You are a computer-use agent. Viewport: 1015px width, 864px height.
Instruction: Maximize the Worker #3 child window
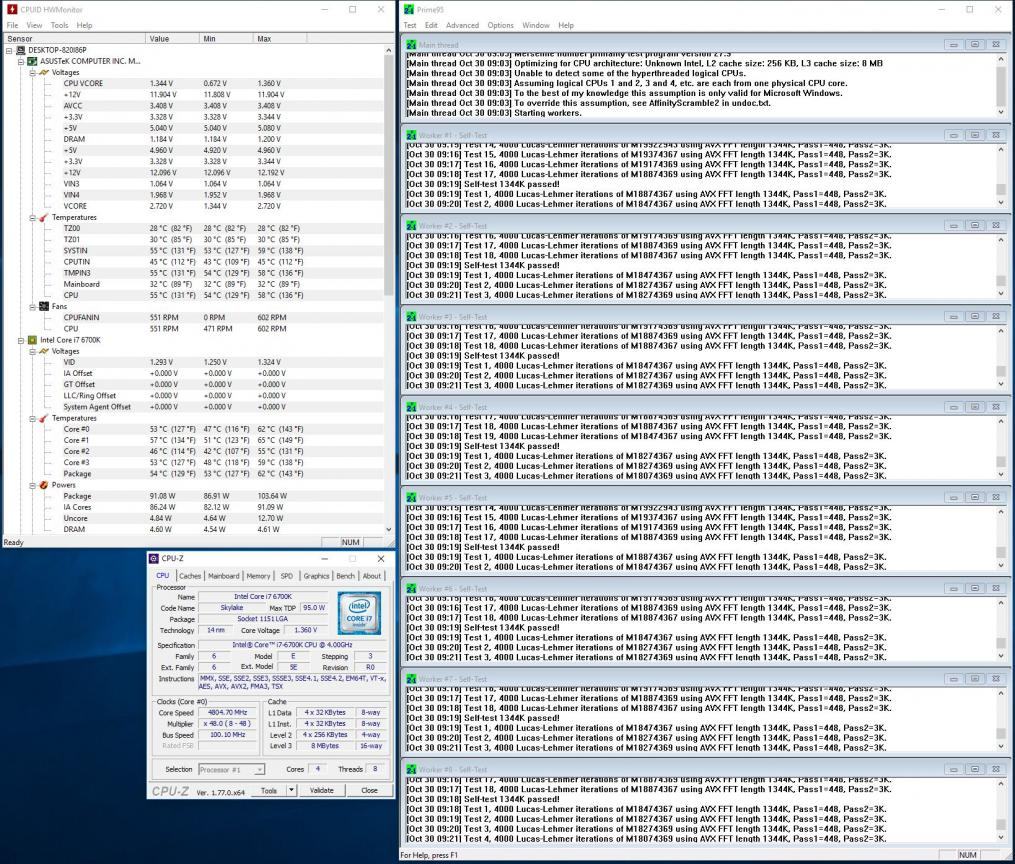tap(975, 316)
